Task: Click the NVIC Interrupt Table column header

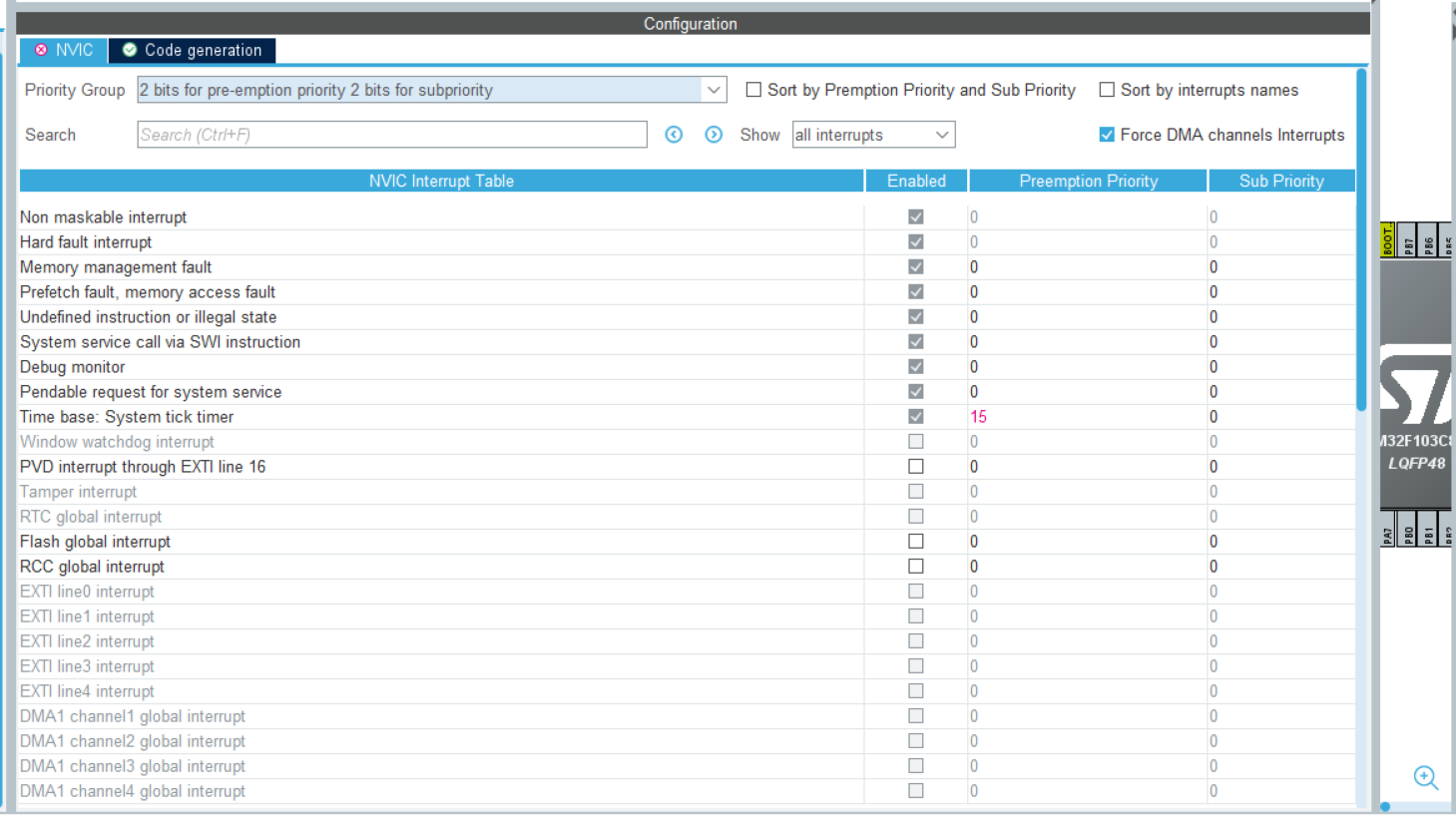Action: [441, 181]
